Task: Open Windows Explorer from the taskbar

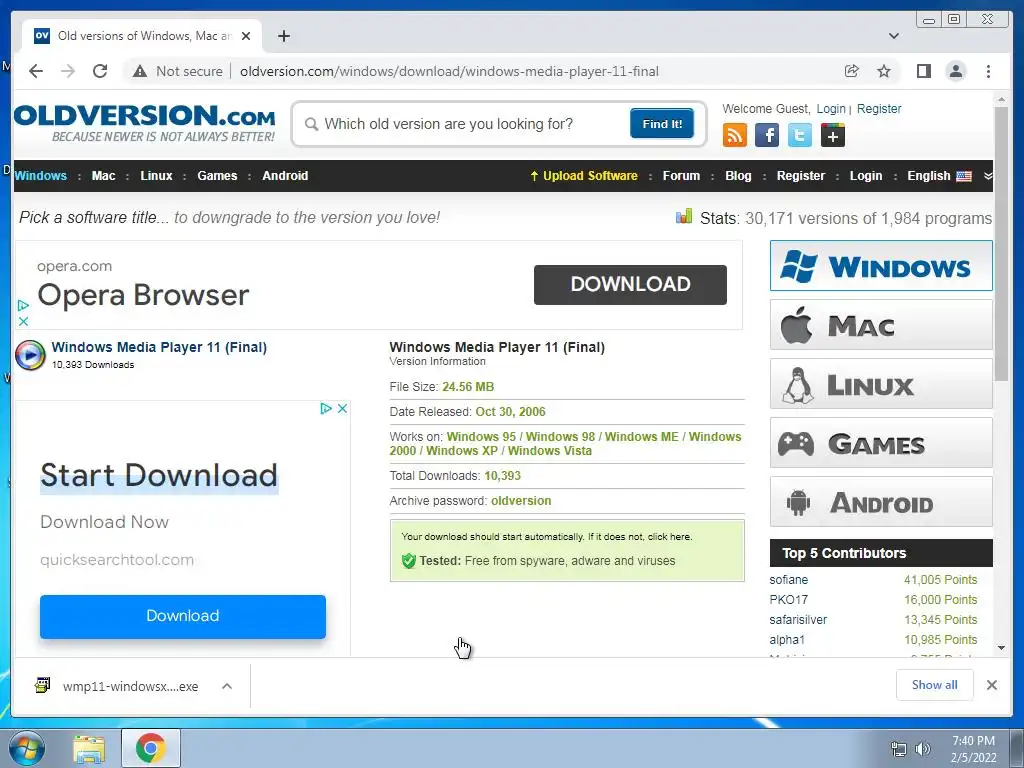Action: coord(89,748)
